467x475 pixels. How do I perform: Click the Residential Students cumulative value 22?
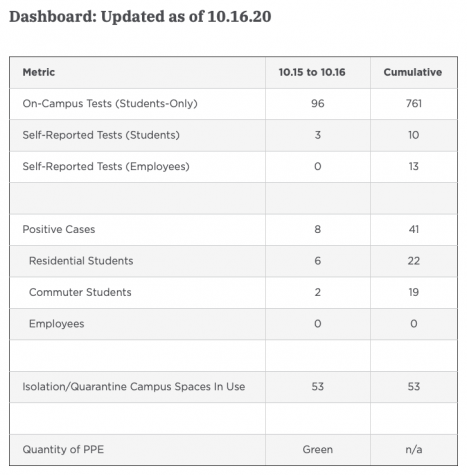[414, 261]
